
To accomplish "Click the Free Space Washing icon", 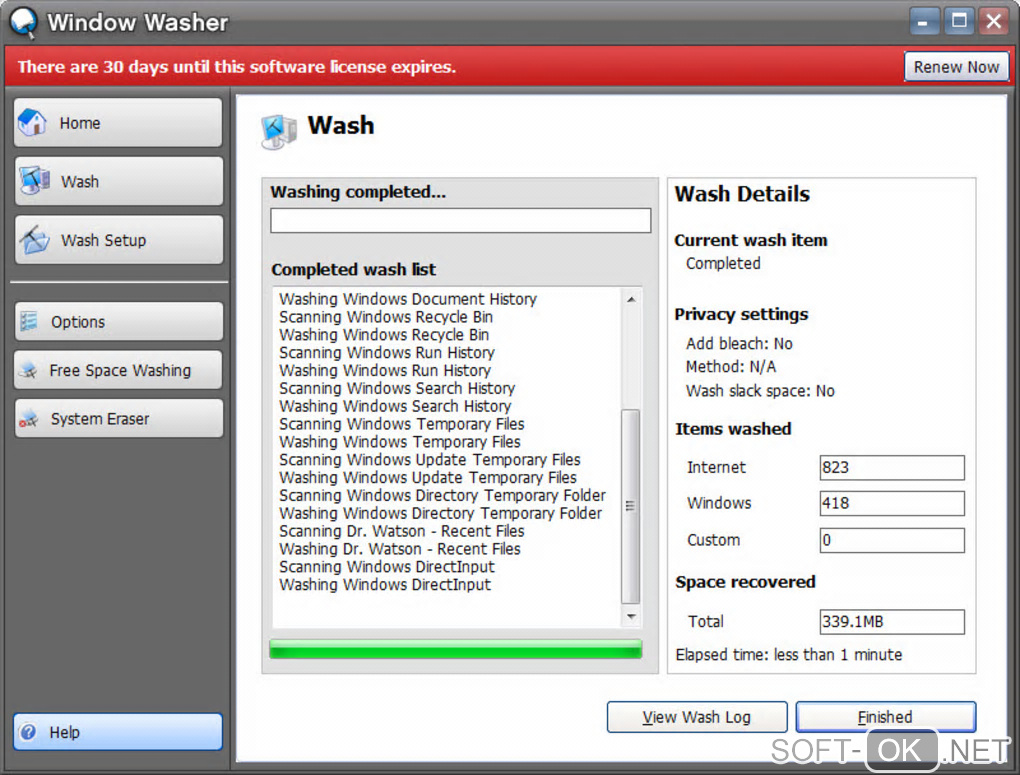I will click(x=29, y=370).
